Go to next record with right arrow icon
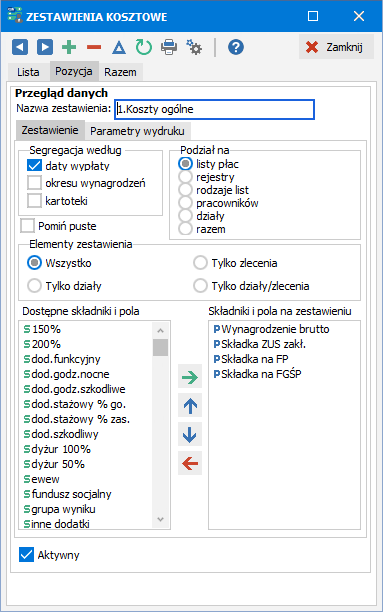This screenshot has width=383, height=612. pyautogui.click(x=45, y=47)
